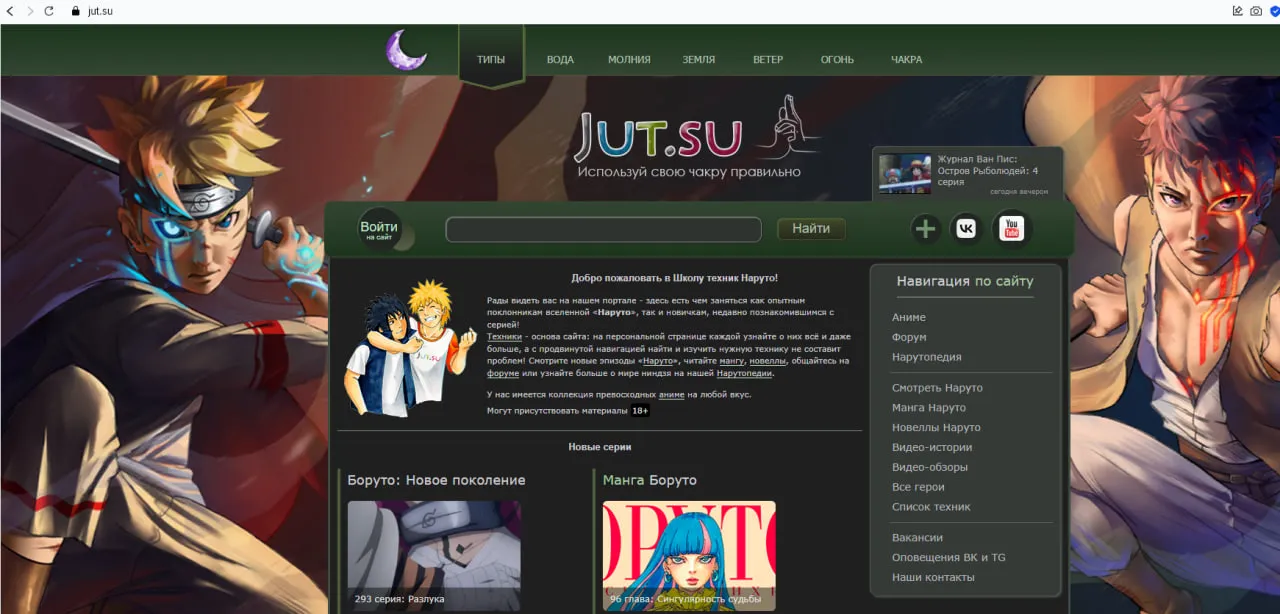Open Видео-истории navigation link
This screenshot has width=1280, height=614.
click(x=932, y=447)
